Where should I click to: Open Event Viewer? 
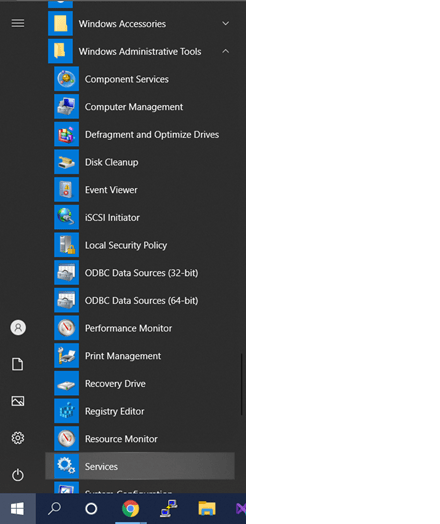111,190
